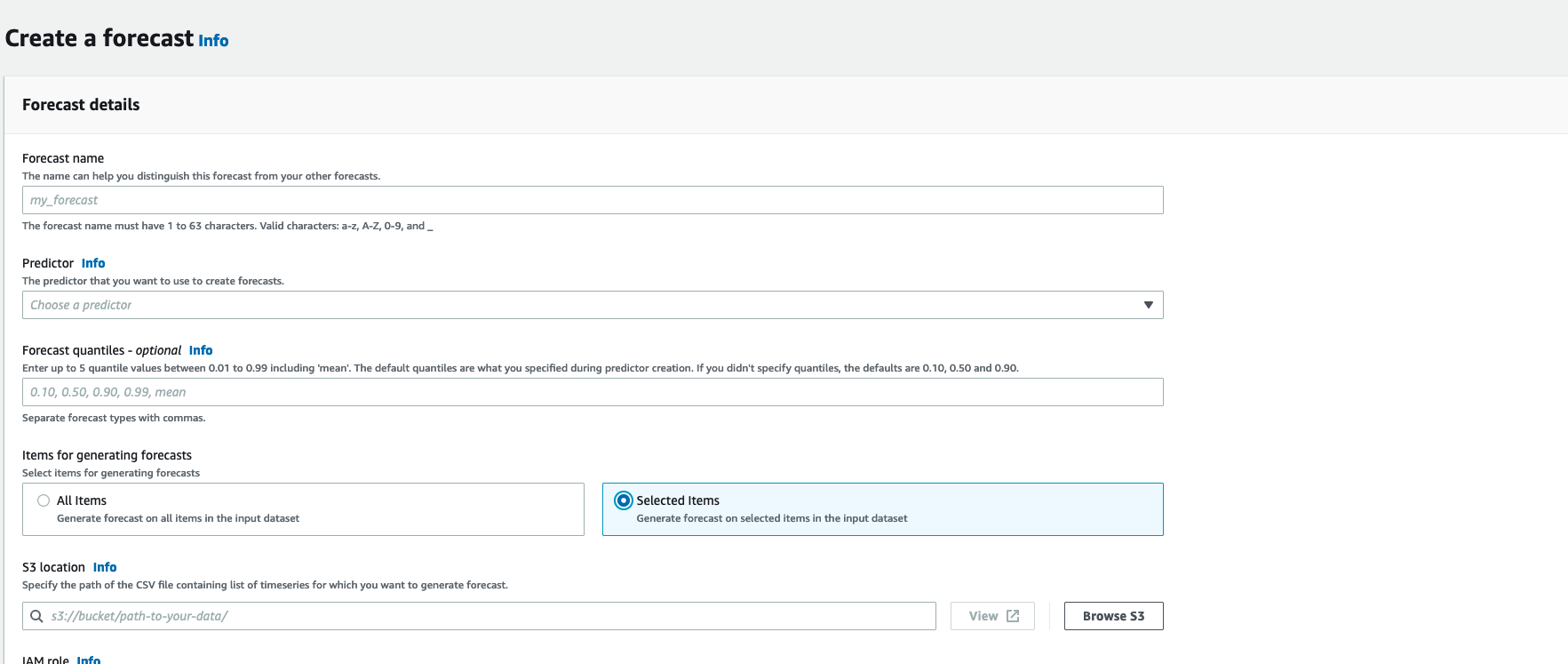Click the 'Forecast details' section heading
The image size is (1568, 664).
81,105
